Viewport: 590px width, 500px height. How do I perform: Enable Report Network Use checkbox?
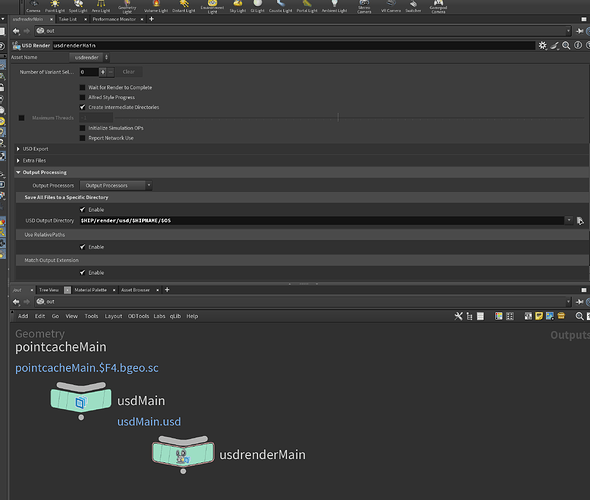[x=82, y=138]
